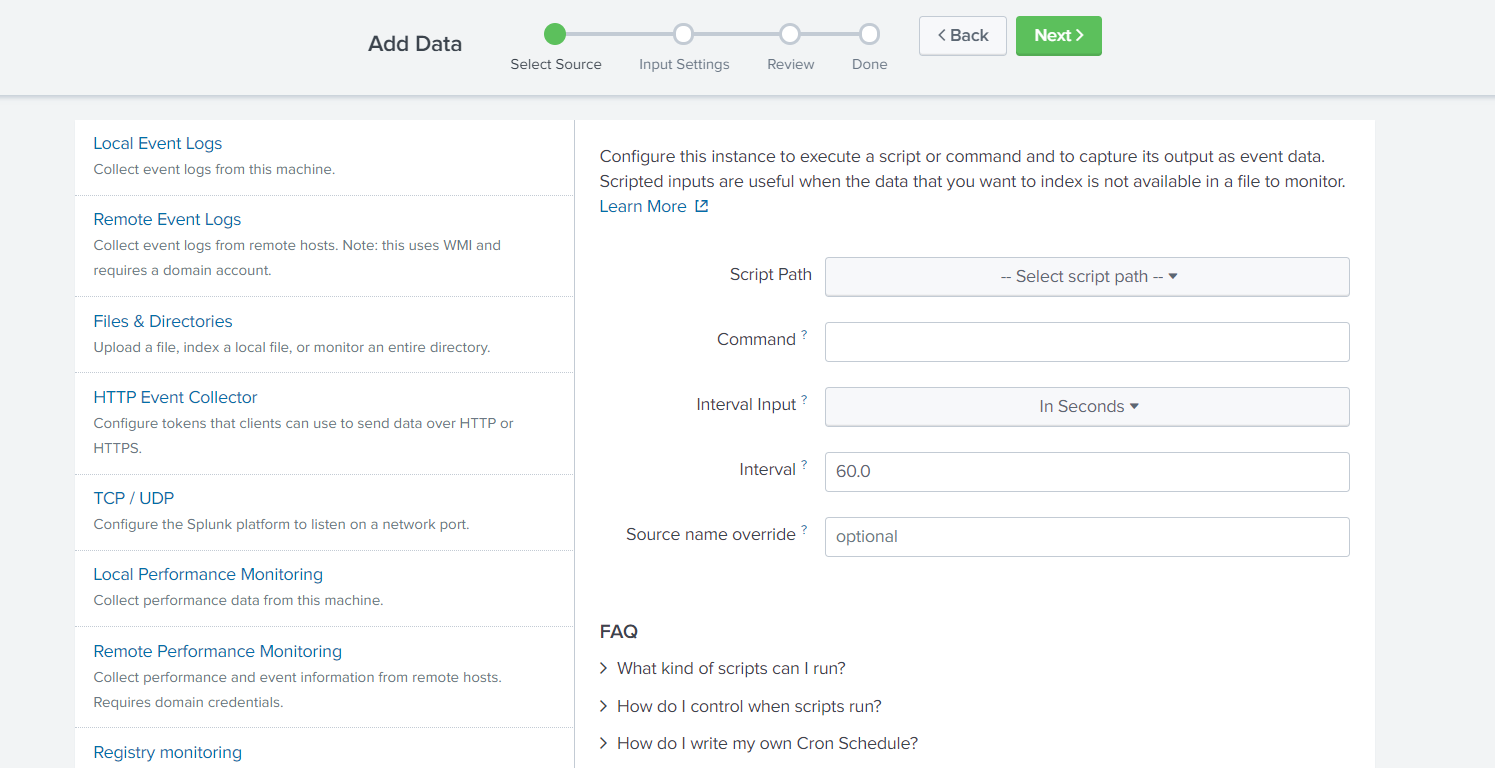Click Source name override help icon
Viewport: 1495px width, 768px height.
coord(804,530)
